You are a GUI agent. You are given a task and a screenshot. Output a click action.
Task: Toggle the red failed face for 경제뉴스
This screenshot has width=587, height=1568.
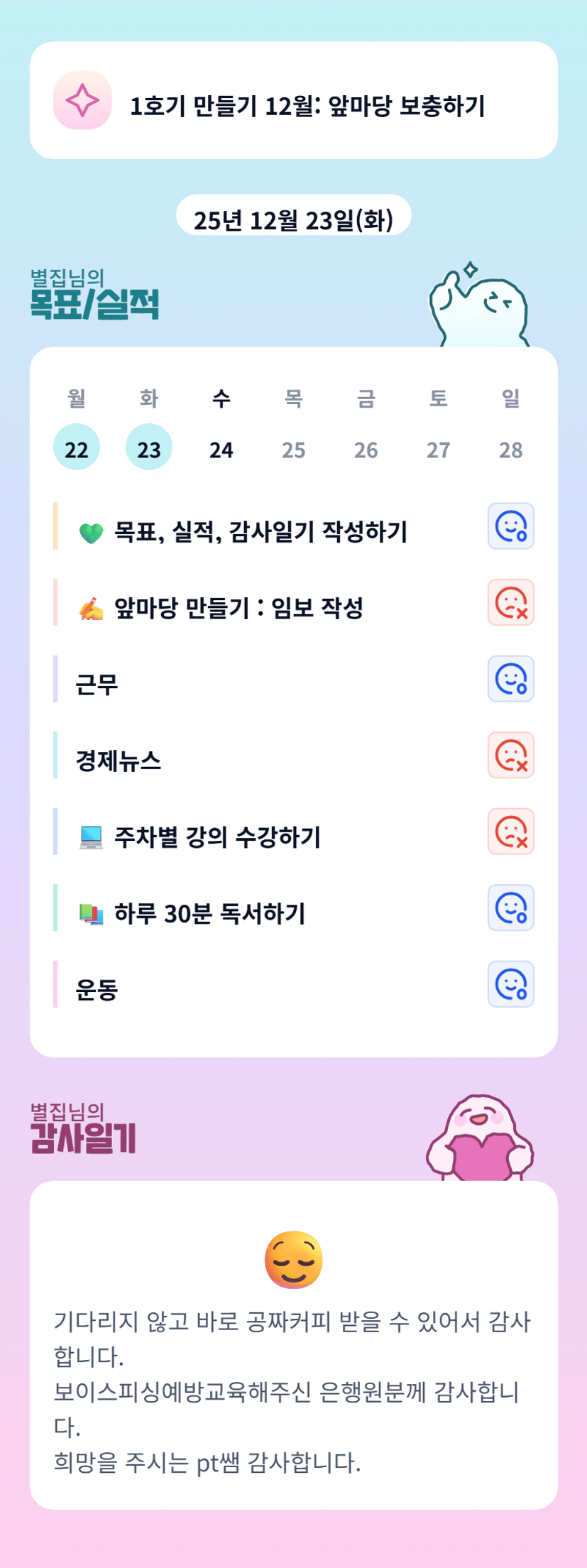(x=510, y=755)
